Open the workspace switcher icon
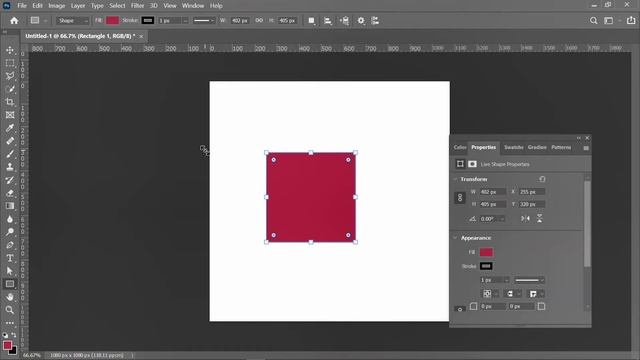The height and width of the screenshot is (360, 640). pos(609,20)
